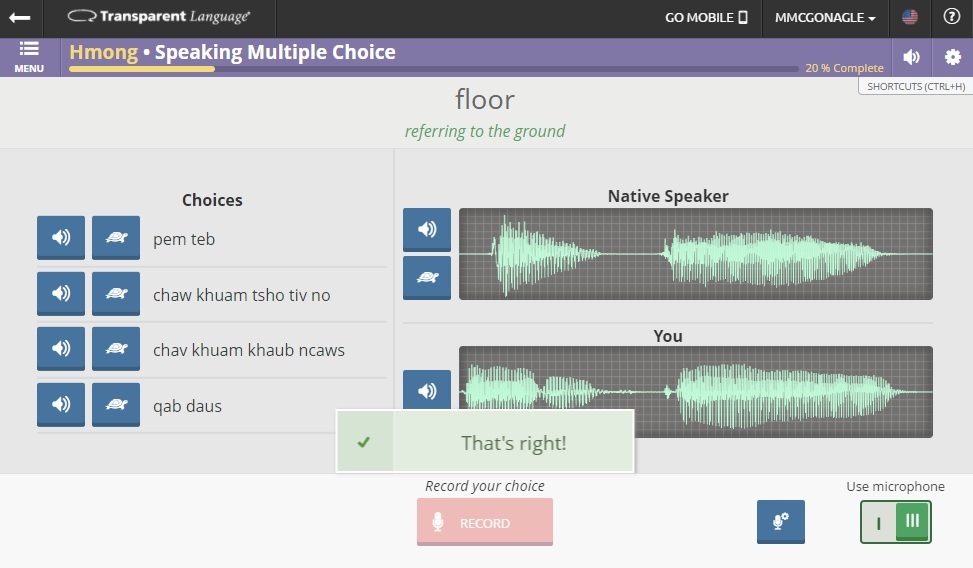Click the lesson progress bar

(x=434, y=69)
